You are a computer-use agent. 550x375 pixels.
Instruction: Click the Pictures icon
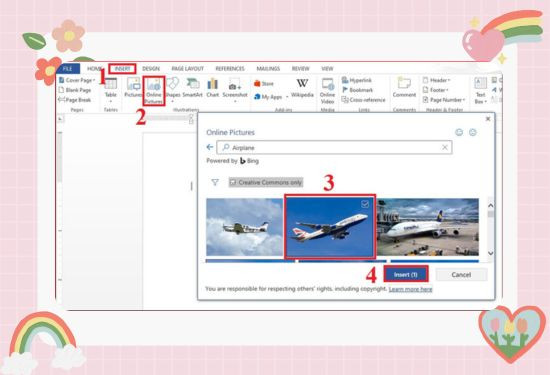(133, 88)
